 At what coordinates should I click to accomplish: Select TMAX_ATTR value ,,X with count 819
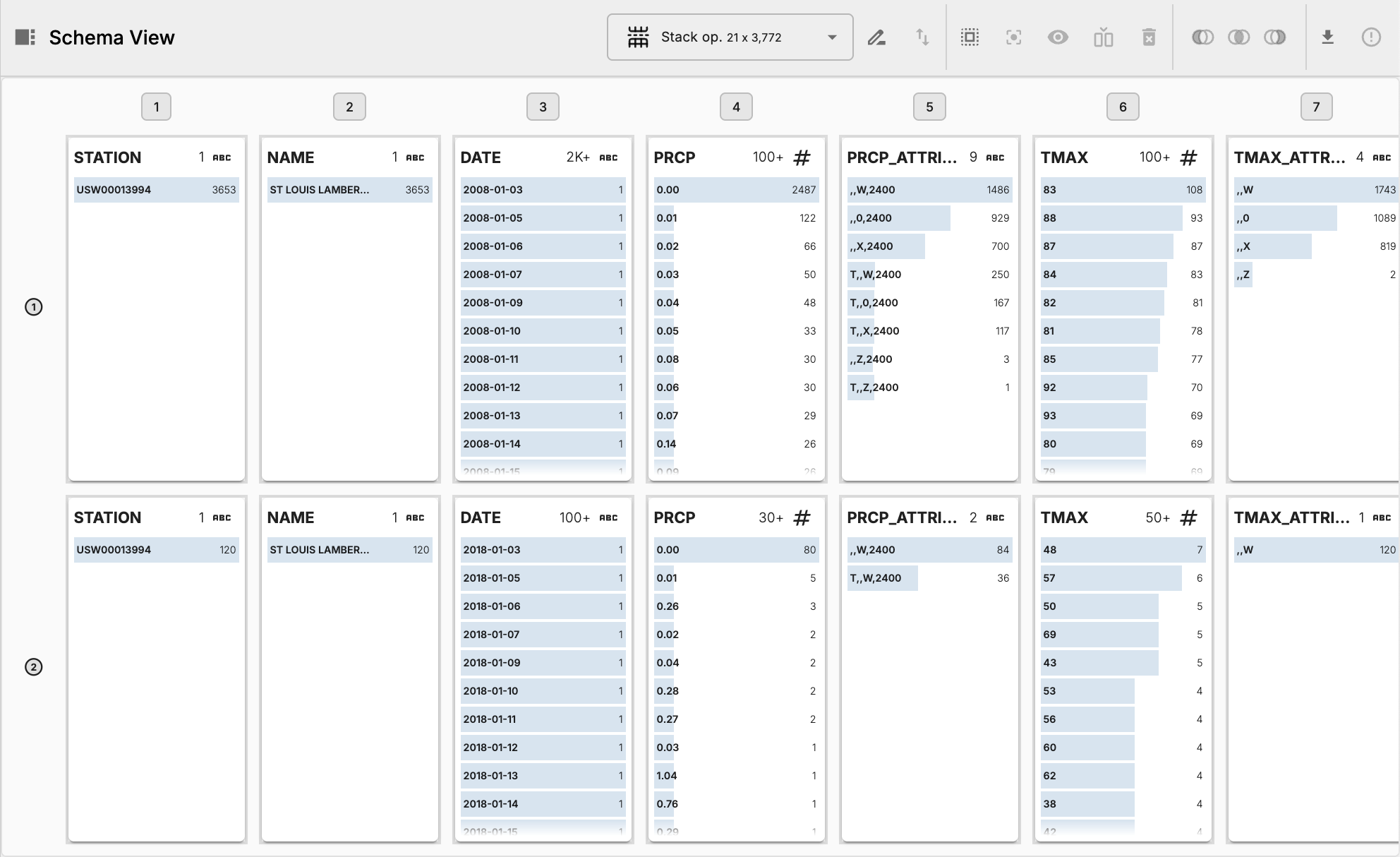(x=1316, y=246)
